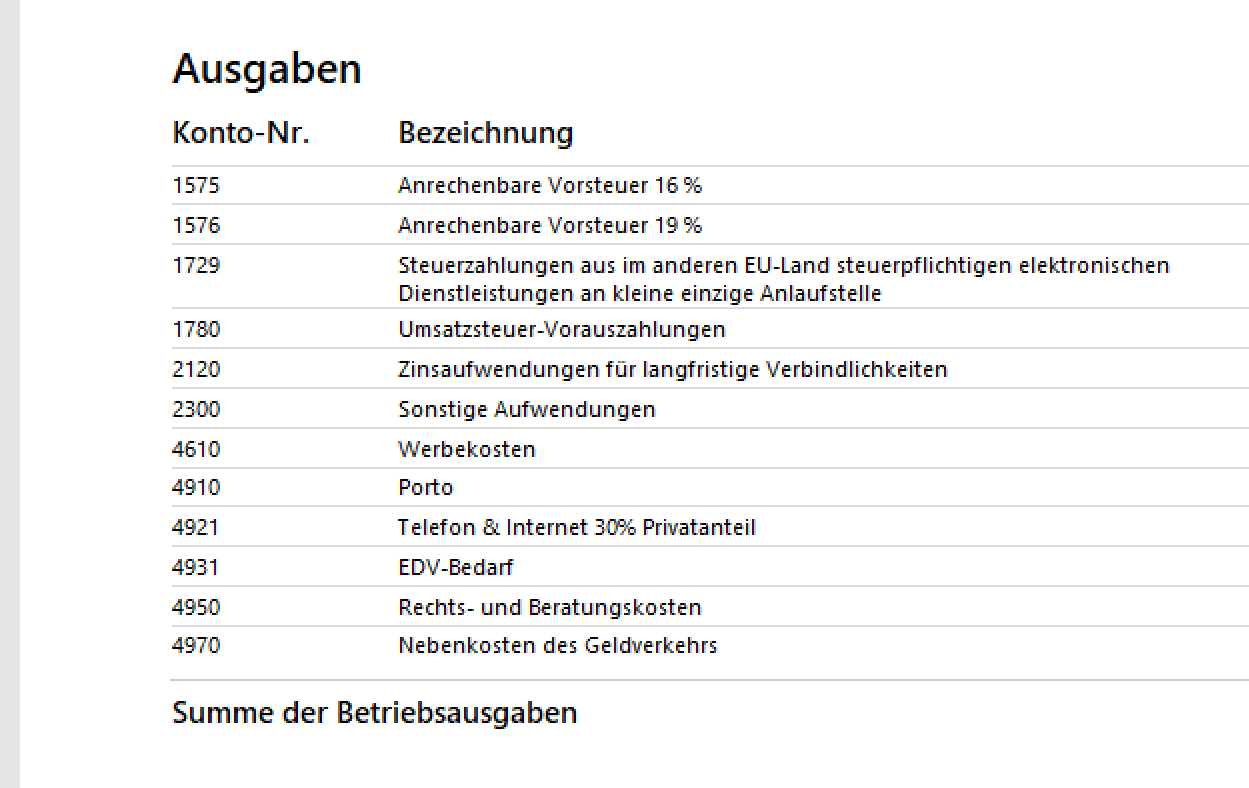Click the Konto-Nr. column header

241,132
